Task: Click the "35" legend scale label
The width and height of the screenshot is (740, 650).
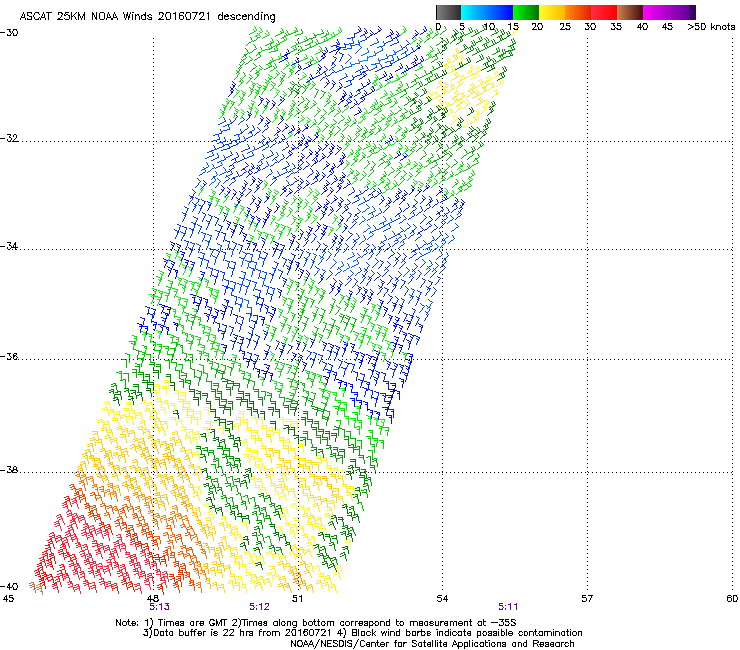Action: tap(616, 27)
